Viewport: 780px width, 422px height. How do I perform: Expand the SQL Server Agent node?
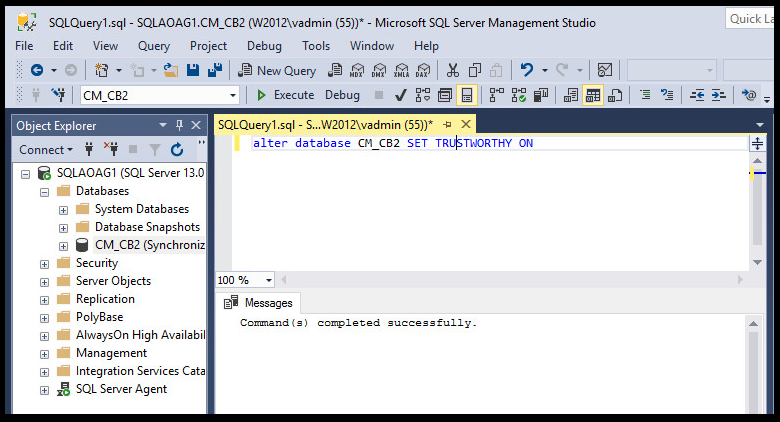(44, 390)
